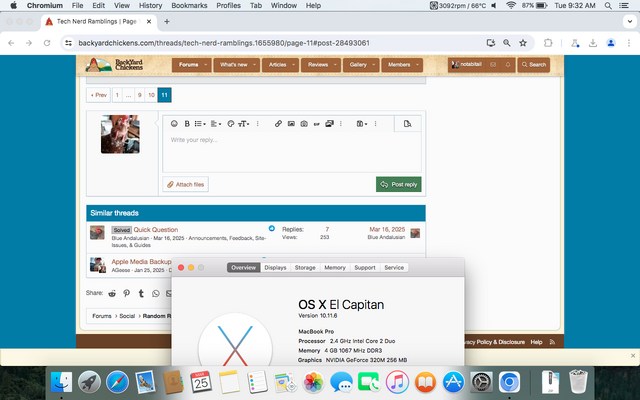Open the History menu in menu bar

(x=150, y=6)
